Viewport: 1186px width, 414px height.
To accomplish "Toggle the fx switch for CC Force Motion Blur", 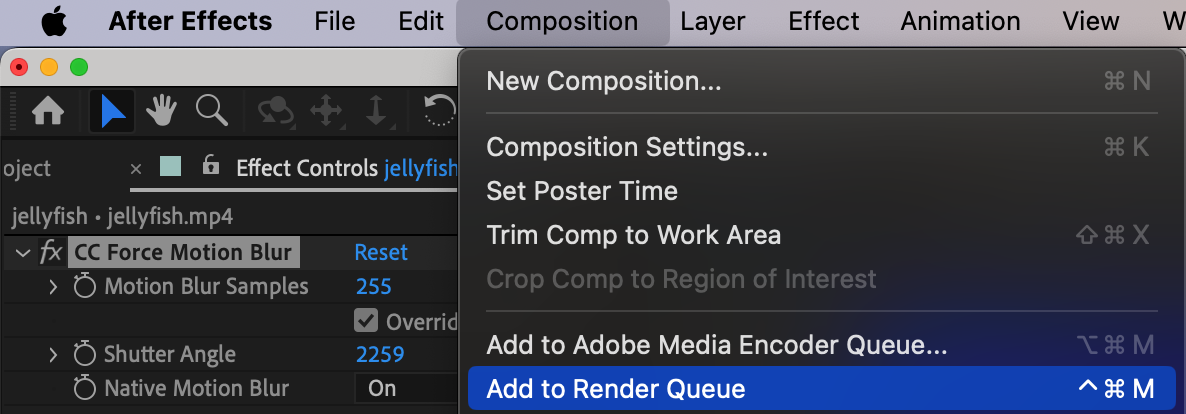I will [x=51, y=252].
